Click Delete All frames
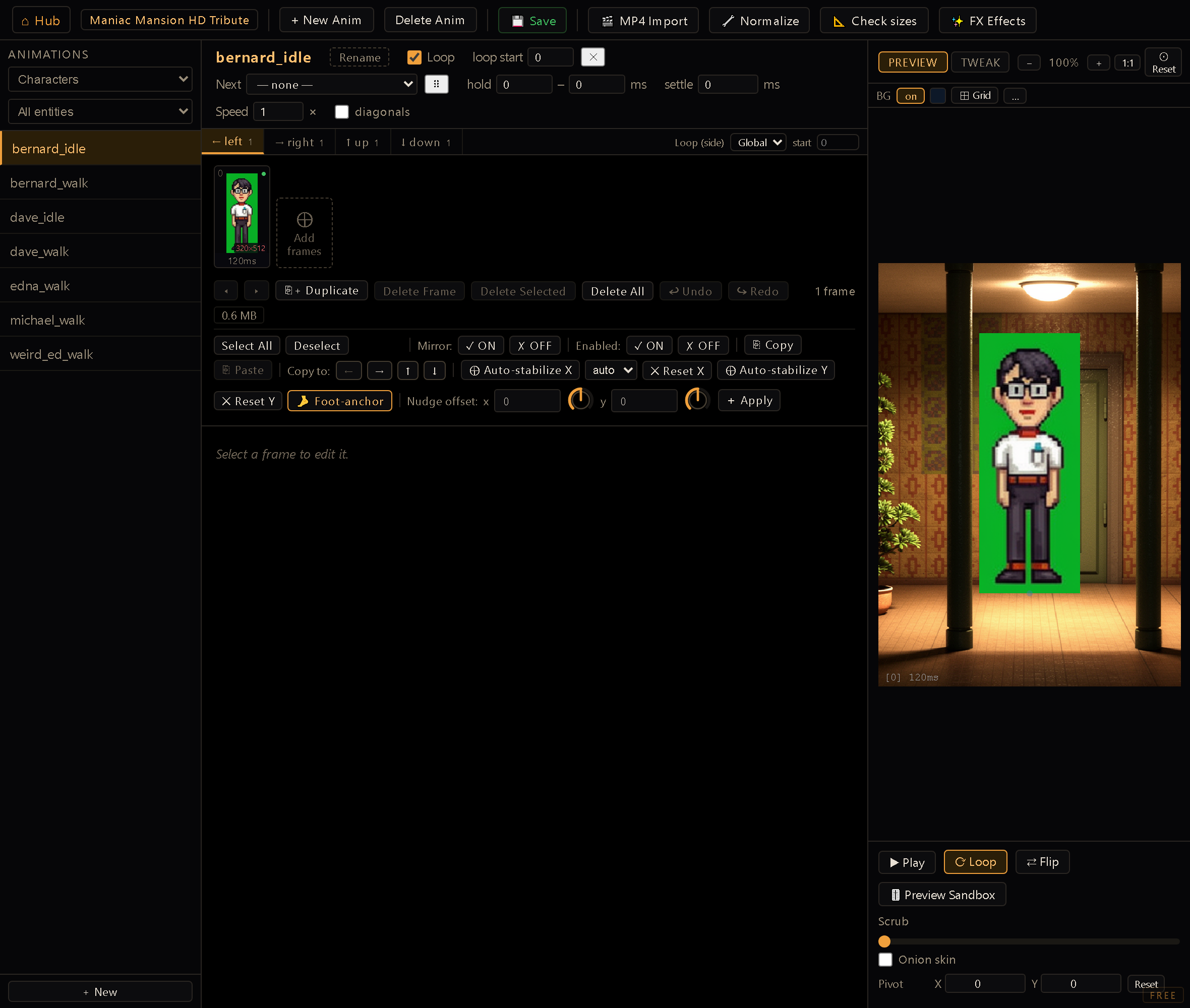1190x1008 pixels. click(617, 291)
